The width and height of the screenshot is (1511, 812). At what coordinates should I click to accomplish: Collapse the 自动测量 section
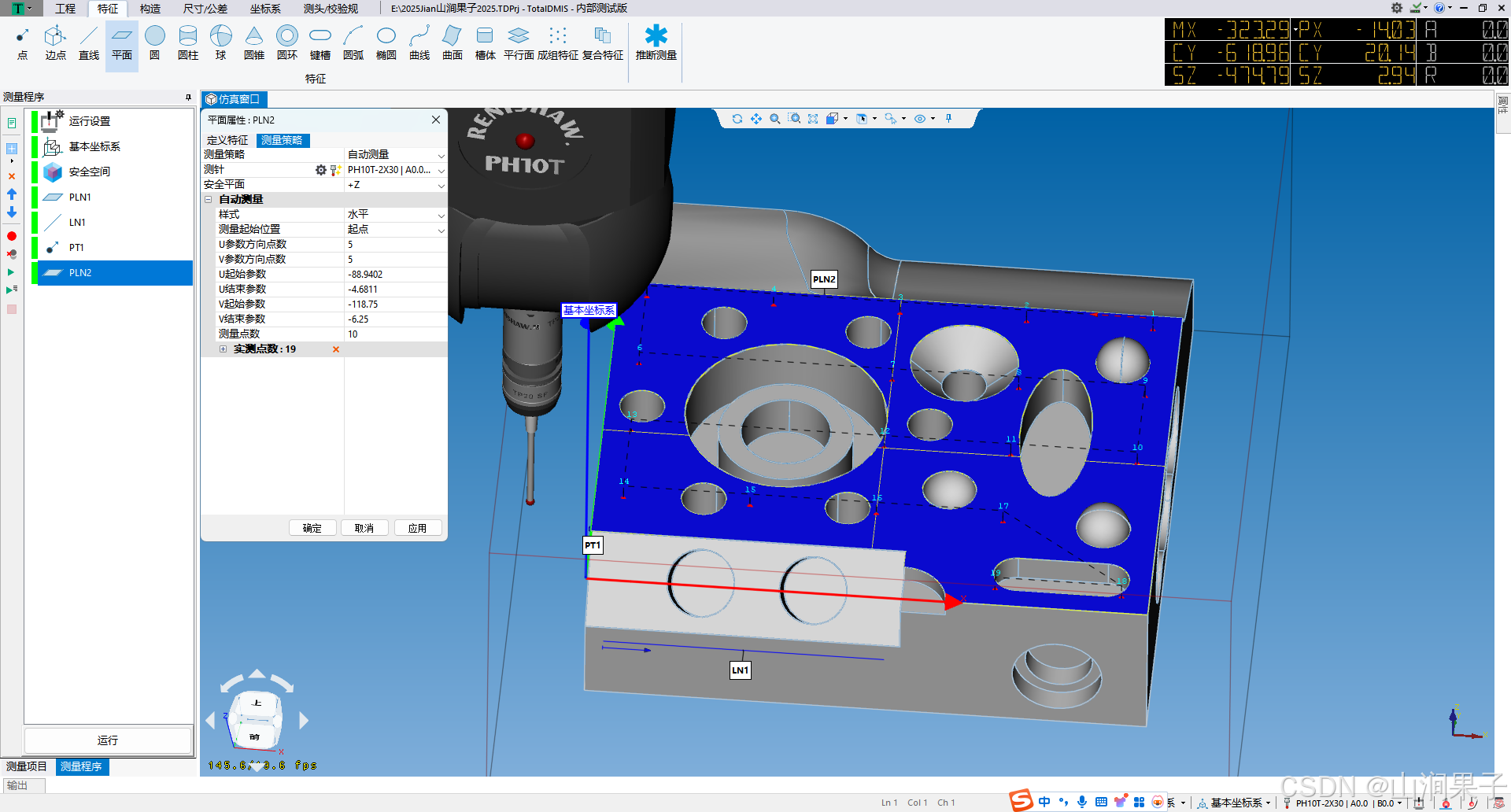pyautogui.click(x=209, y=200)
